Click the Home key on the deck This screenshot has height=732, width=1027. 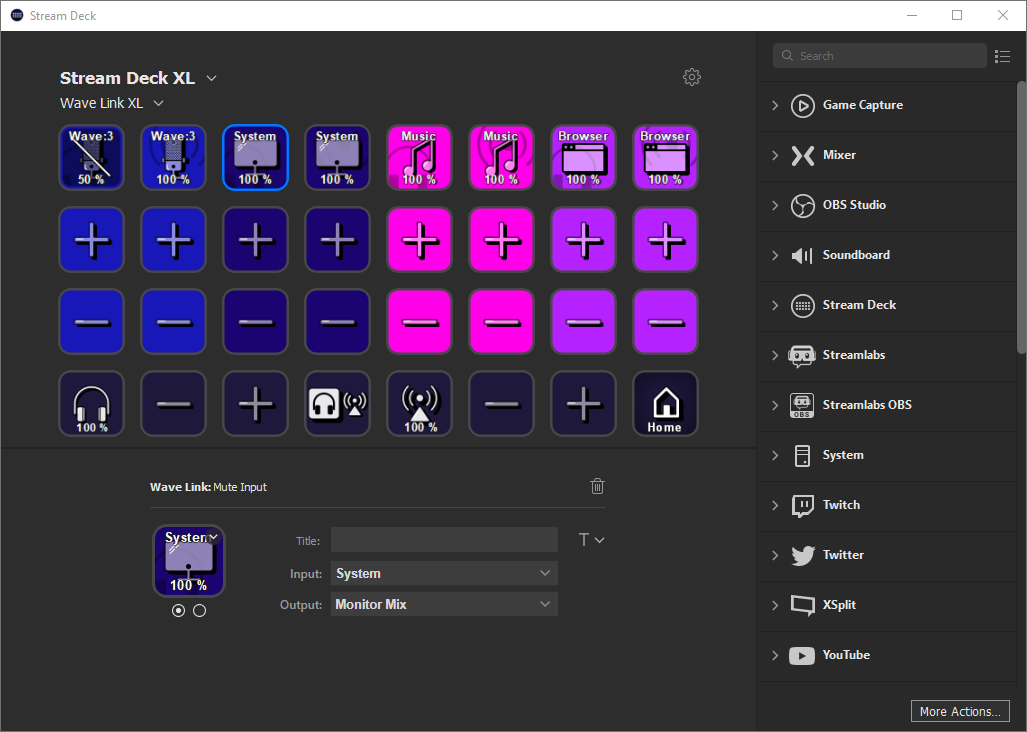click(x=665, y=404)
